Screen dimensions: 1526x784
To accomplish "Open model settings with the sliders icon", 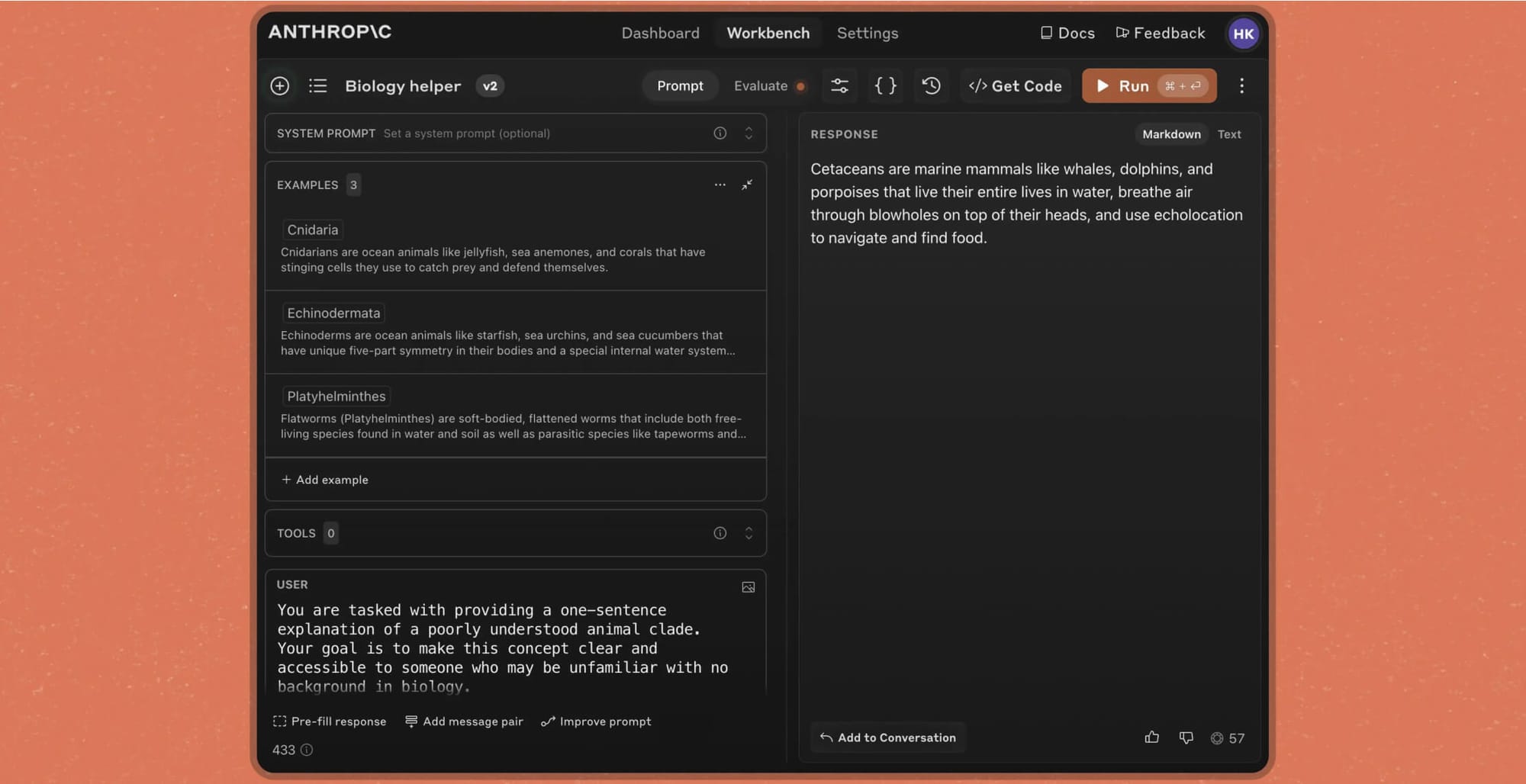I will point(839,85).
